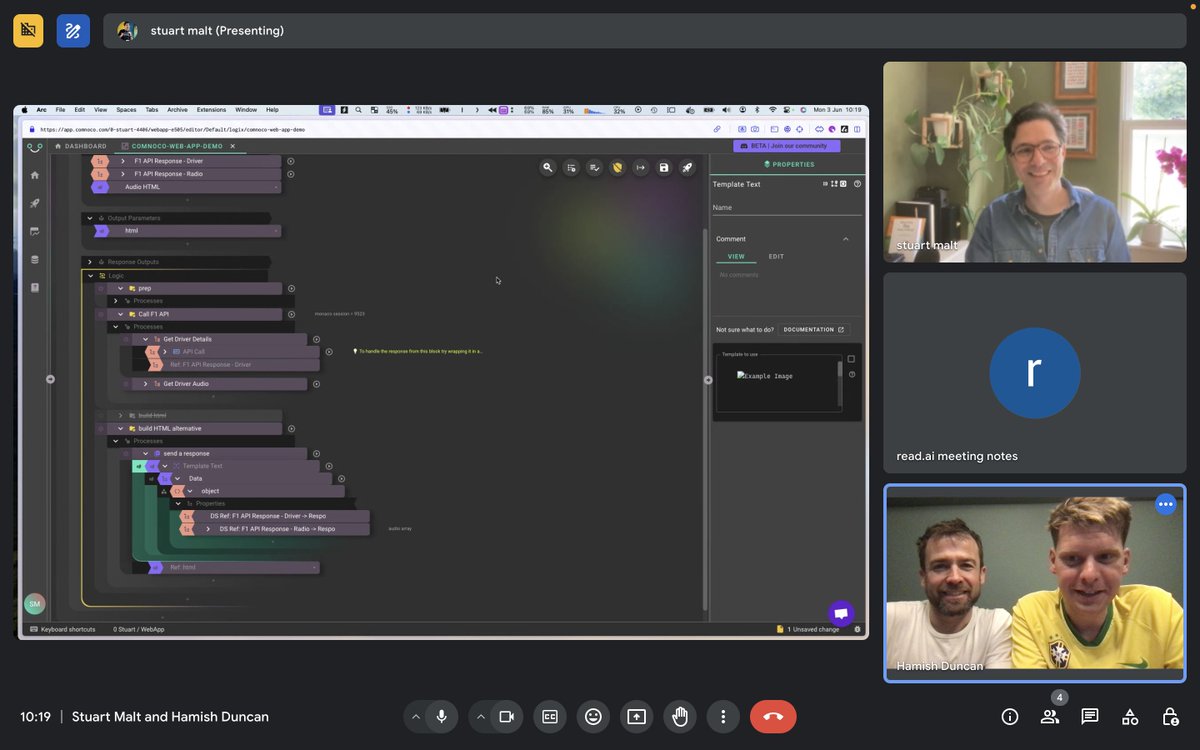Expand F1 API Response - Radio row
The height and width of the screenshot is (750, 1200).
(123, 174)
